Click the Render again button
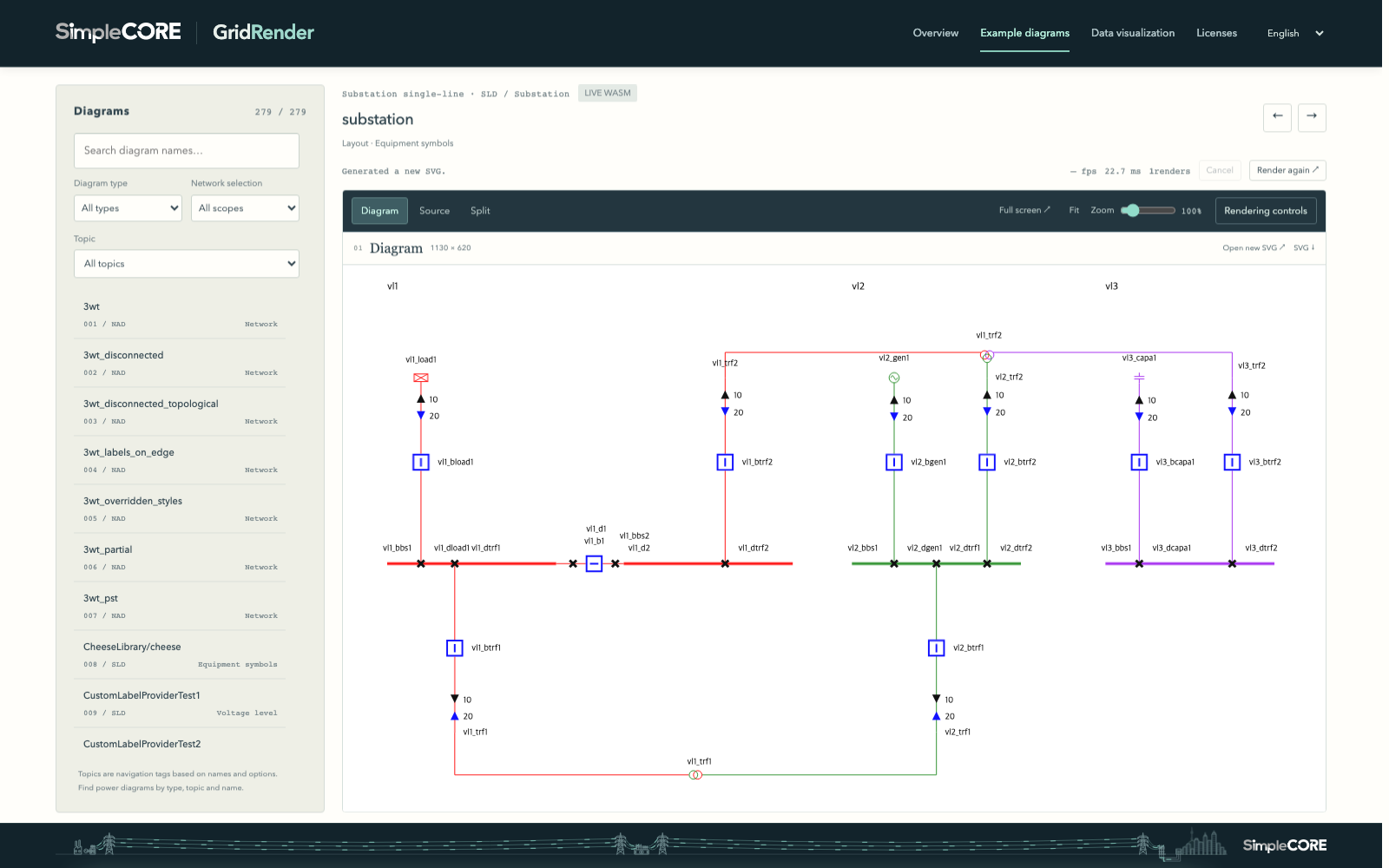This screenshot has width=1389, height=868. point(1287,170)
